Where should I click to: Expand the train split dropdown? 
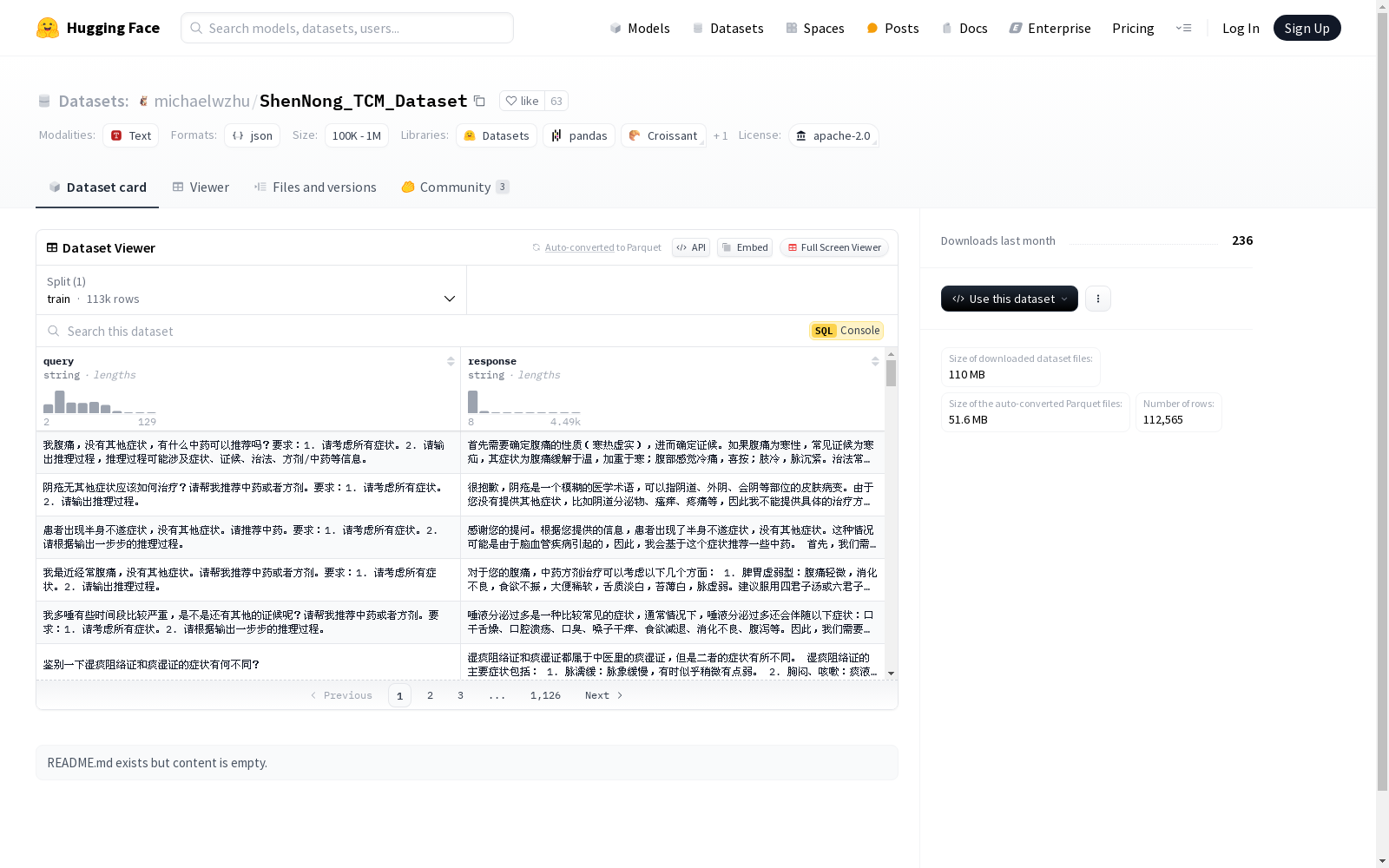(x=252, y=290)
